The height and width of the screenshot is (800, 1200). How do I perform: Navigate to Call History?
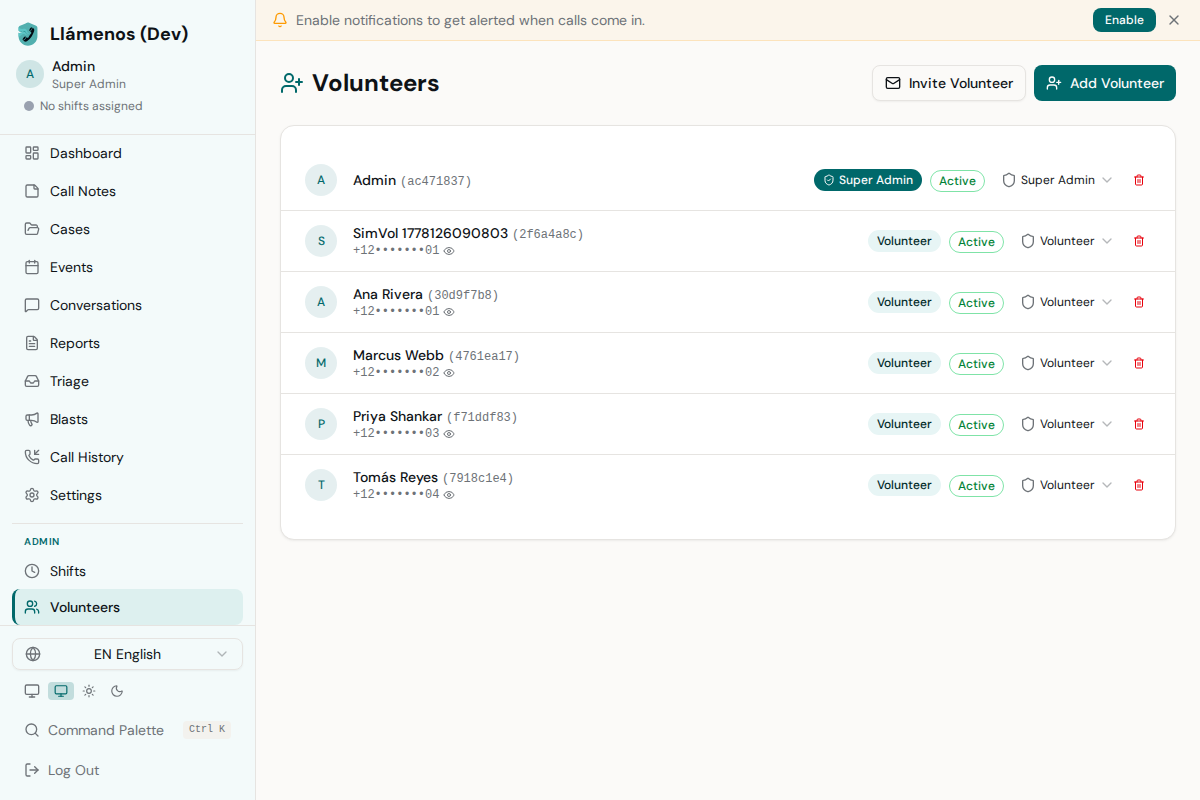pyautogui.click(x=127, y=457)
